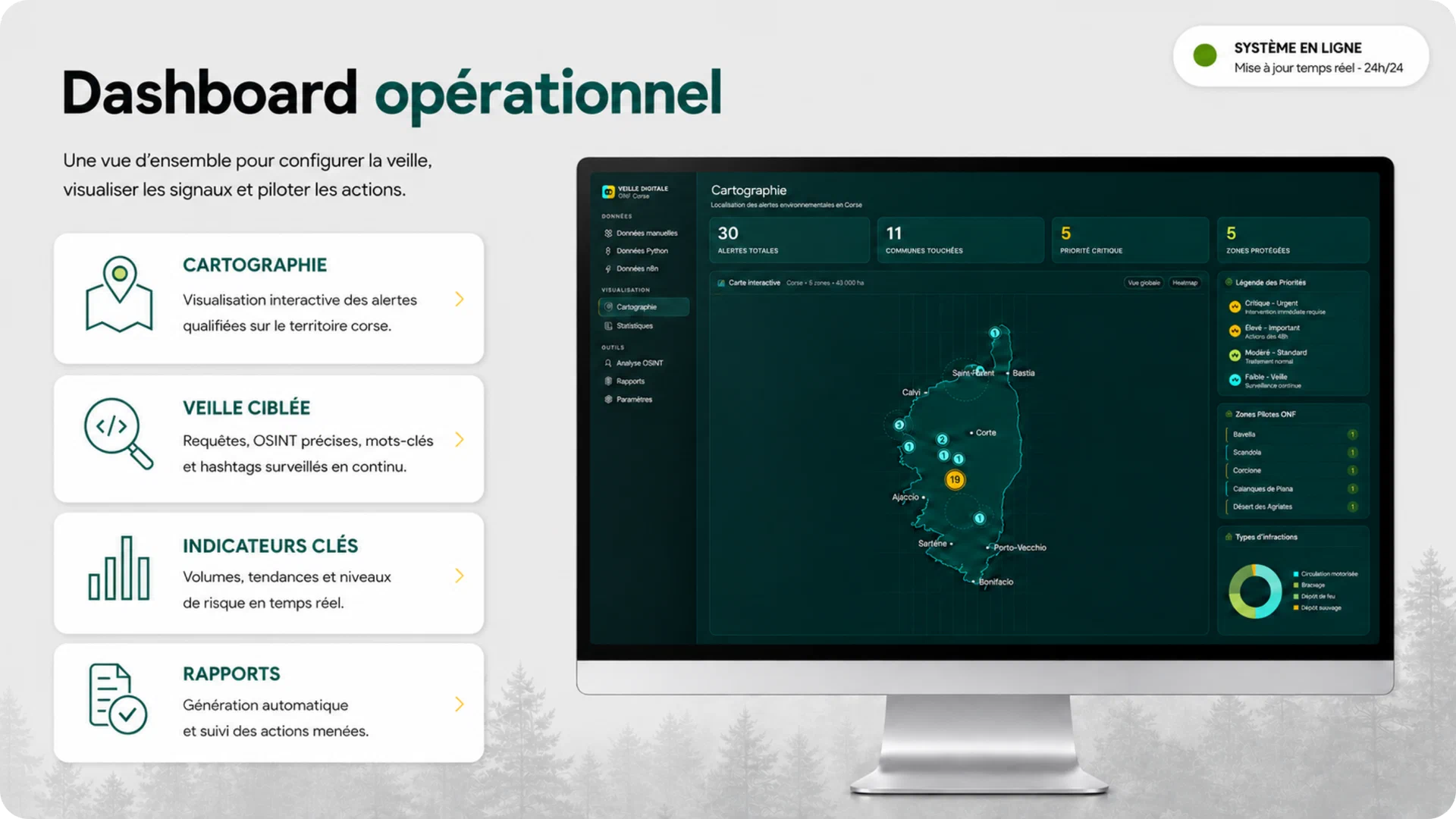1456x819 pixels.
Task: Click the yellow 19 alert cluster marker
Action: coord(955,479)
